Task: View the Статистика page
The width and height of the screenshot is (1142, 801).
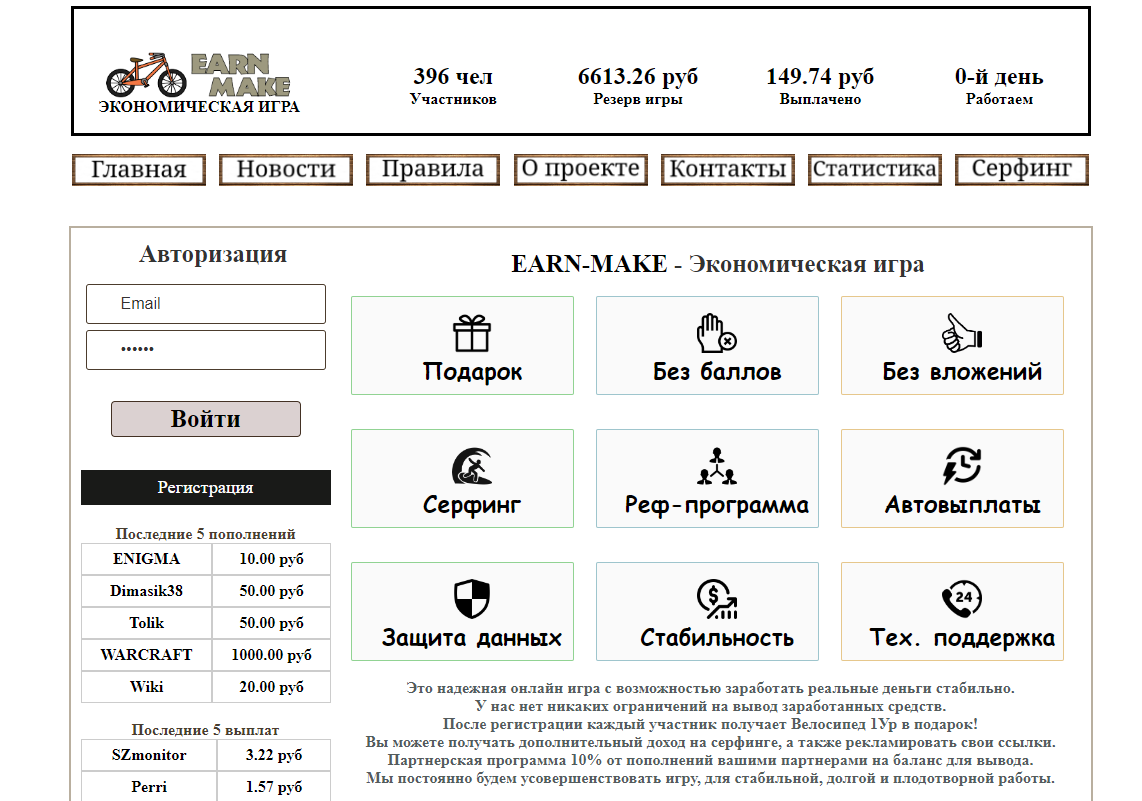Action: point(875,170)
